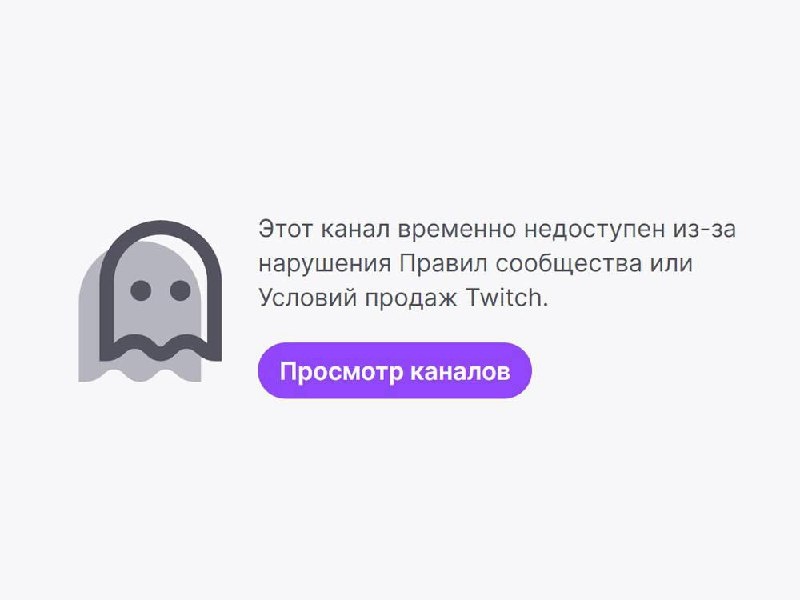Select the Правил сообщества phrase
This screenshot has height=600, width=800.
click(520, 264)
